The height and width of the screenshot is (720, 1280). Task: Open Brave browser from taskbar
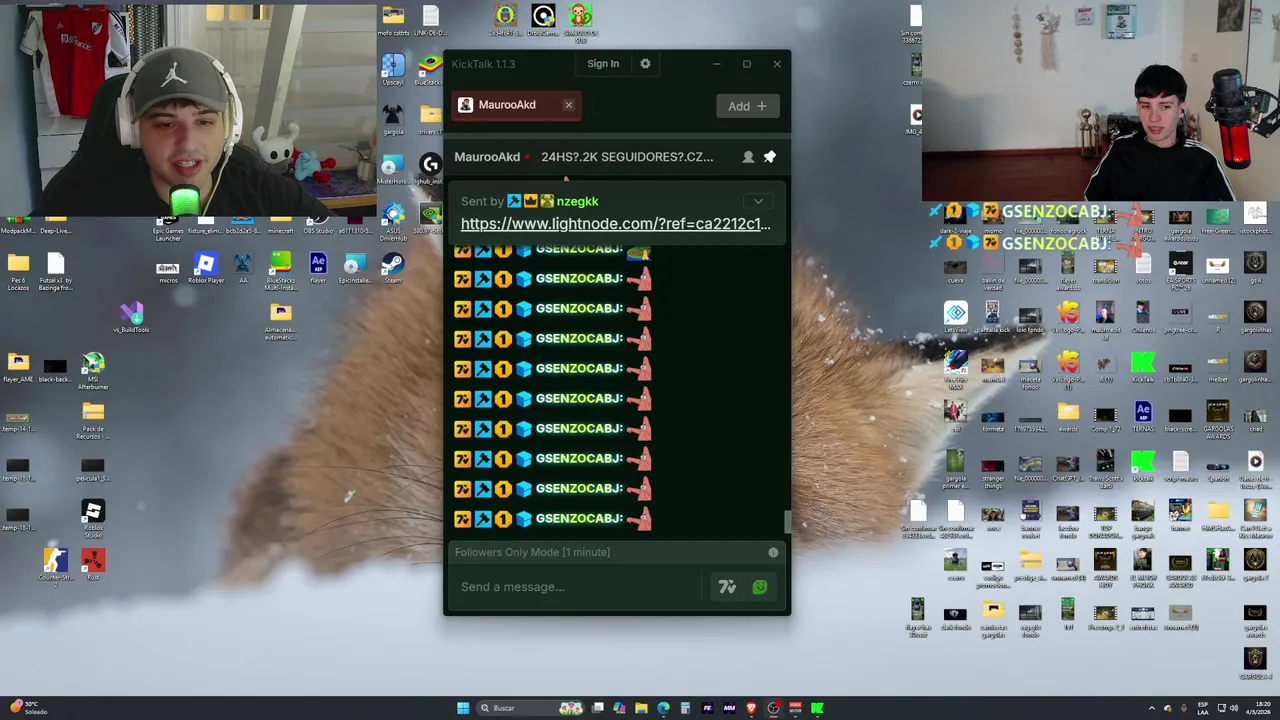[x=751, y=708]
